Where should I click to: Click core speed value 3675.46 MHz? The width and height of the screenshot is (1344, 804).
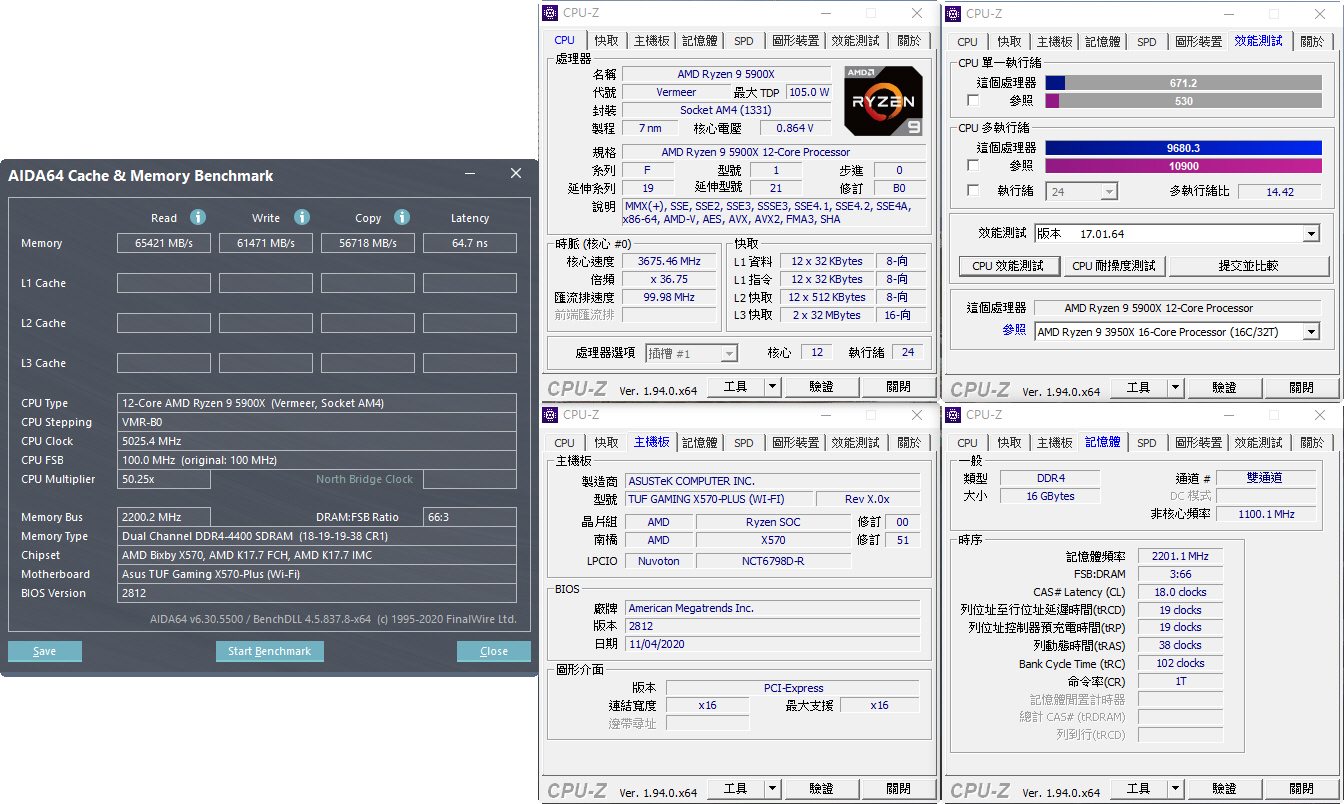pyautogui.click(x=670, y=261)
